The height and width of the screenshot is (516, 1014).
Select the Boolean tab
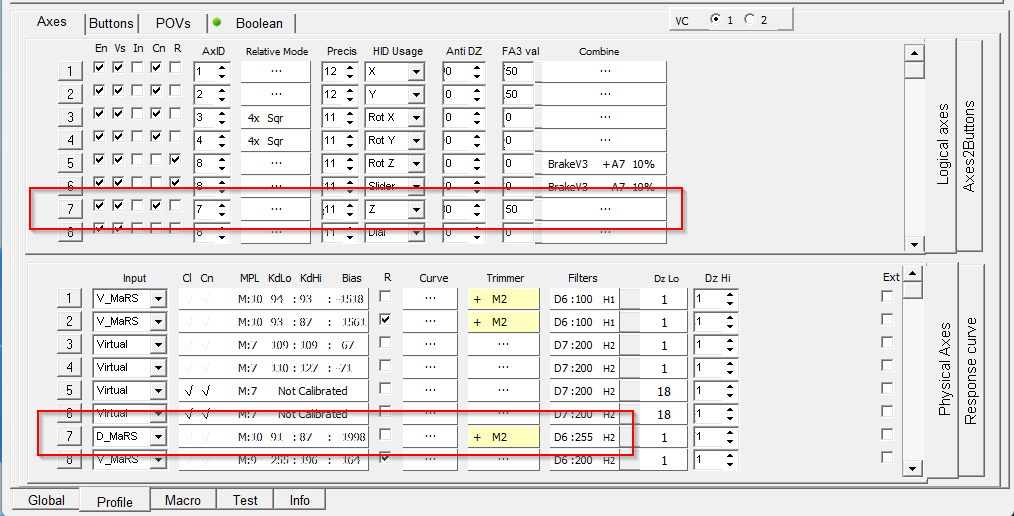[x=259, y=23]
